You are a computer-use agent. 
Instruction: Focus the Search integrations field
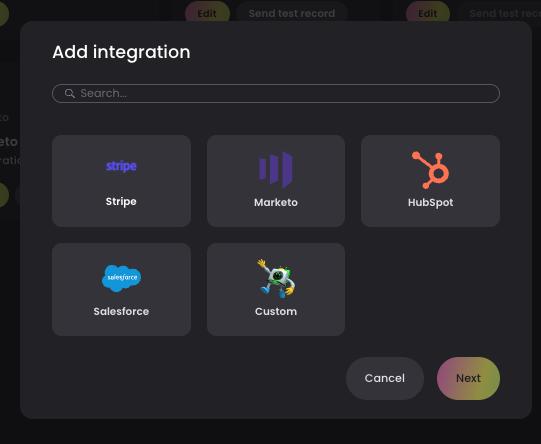(276, 93)
